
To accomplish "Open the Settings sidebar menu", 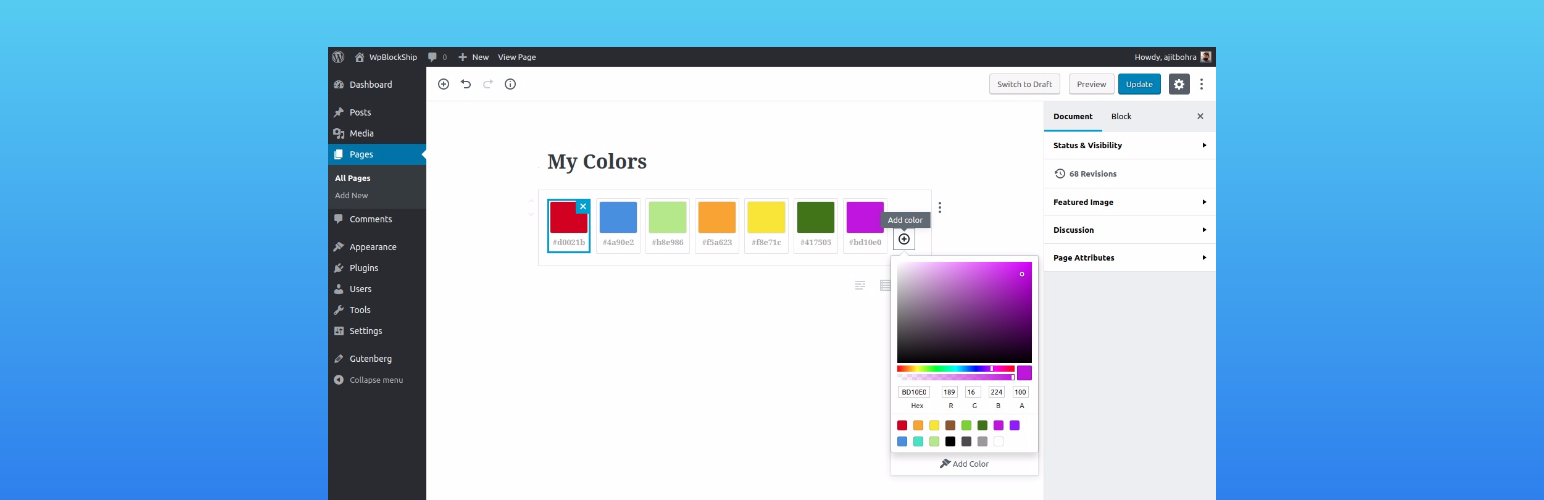I will (377, 331).
